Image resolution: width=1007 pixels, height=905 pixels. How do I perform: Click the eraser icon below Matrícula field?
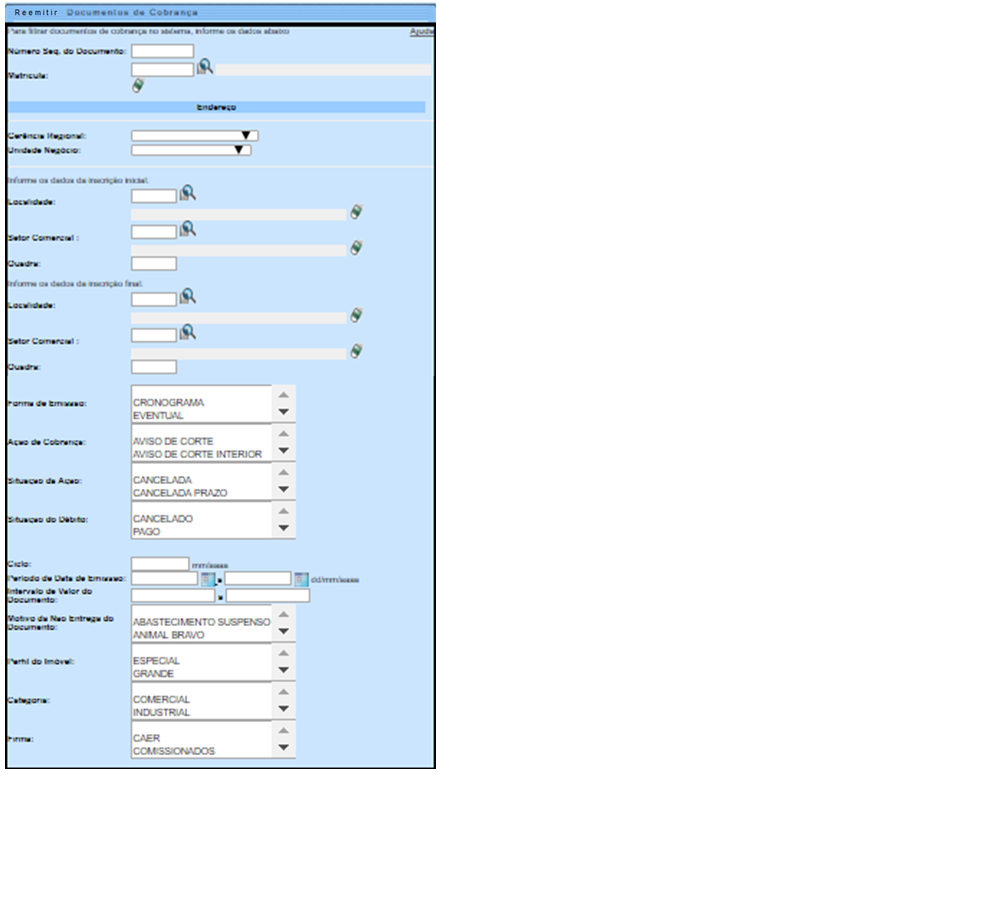coord(138,86)
